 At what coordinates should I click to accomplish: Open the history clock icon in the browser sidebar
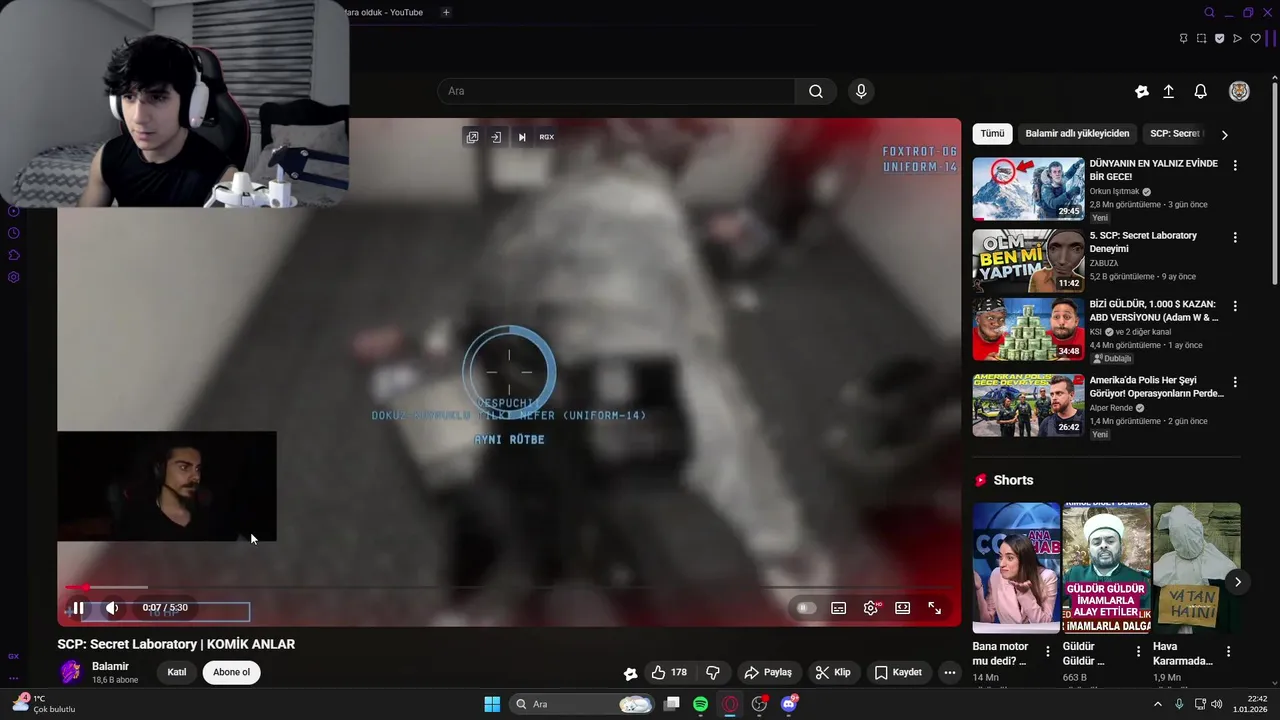14,233
